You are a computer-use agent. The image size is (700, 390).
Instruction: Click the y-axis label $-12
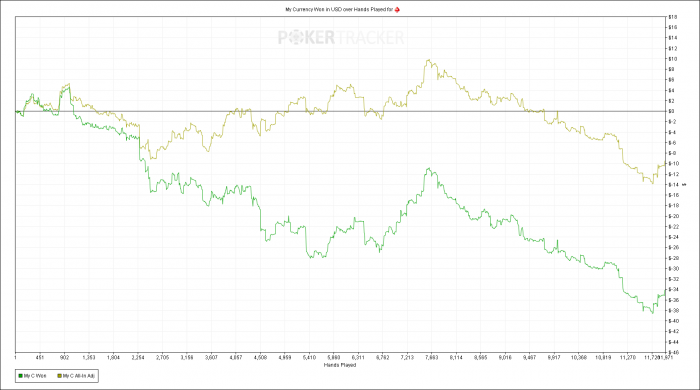click(x=673, y=174)
